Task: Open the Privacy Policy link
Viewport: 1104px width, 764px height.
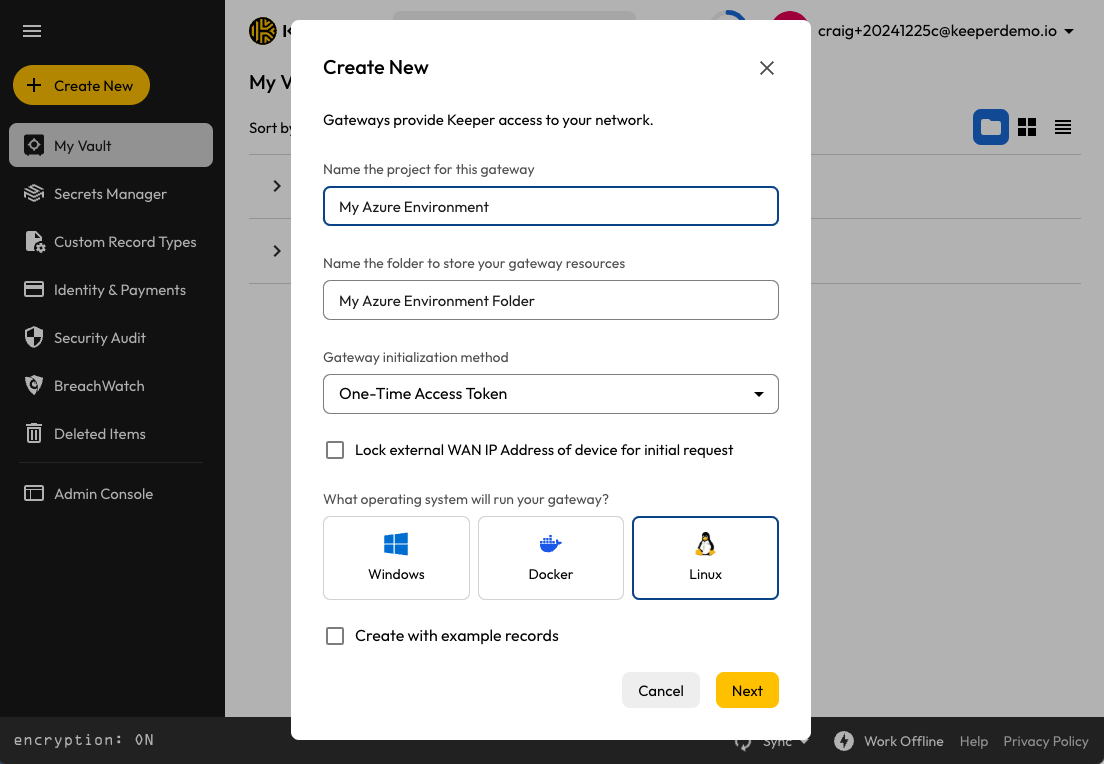Action: pos(1045,741)
